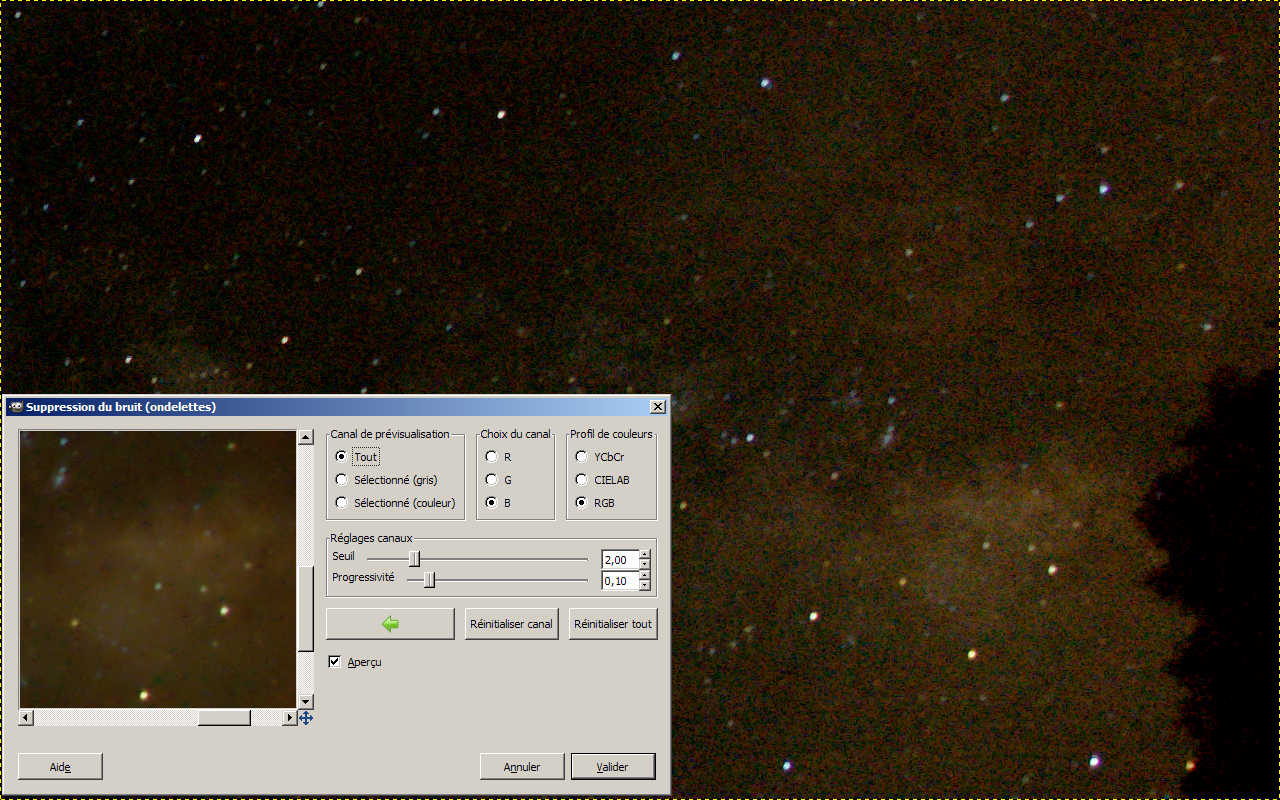The width and height of the screenshot is (1280, 800).
Task: Click the Seuil slider handle
Action: click(x=414, y=559)
